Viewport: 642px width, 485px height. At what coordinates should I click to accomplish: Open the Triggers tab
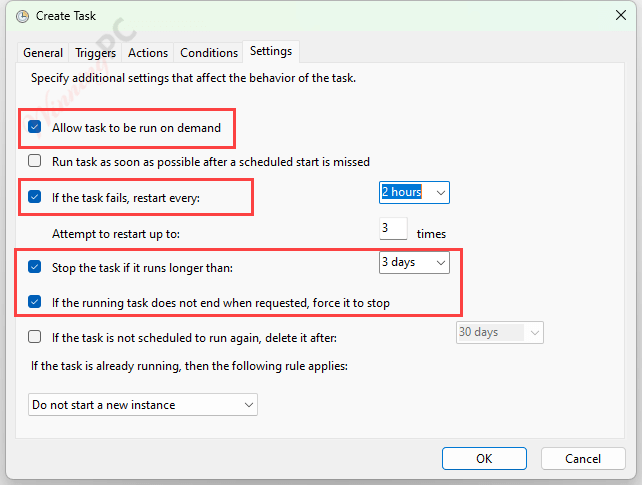coord(95,53)
